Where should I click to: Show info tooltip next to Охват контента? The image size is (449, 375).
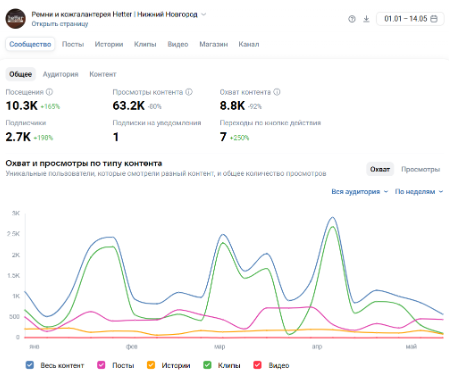tap(277, 92)
